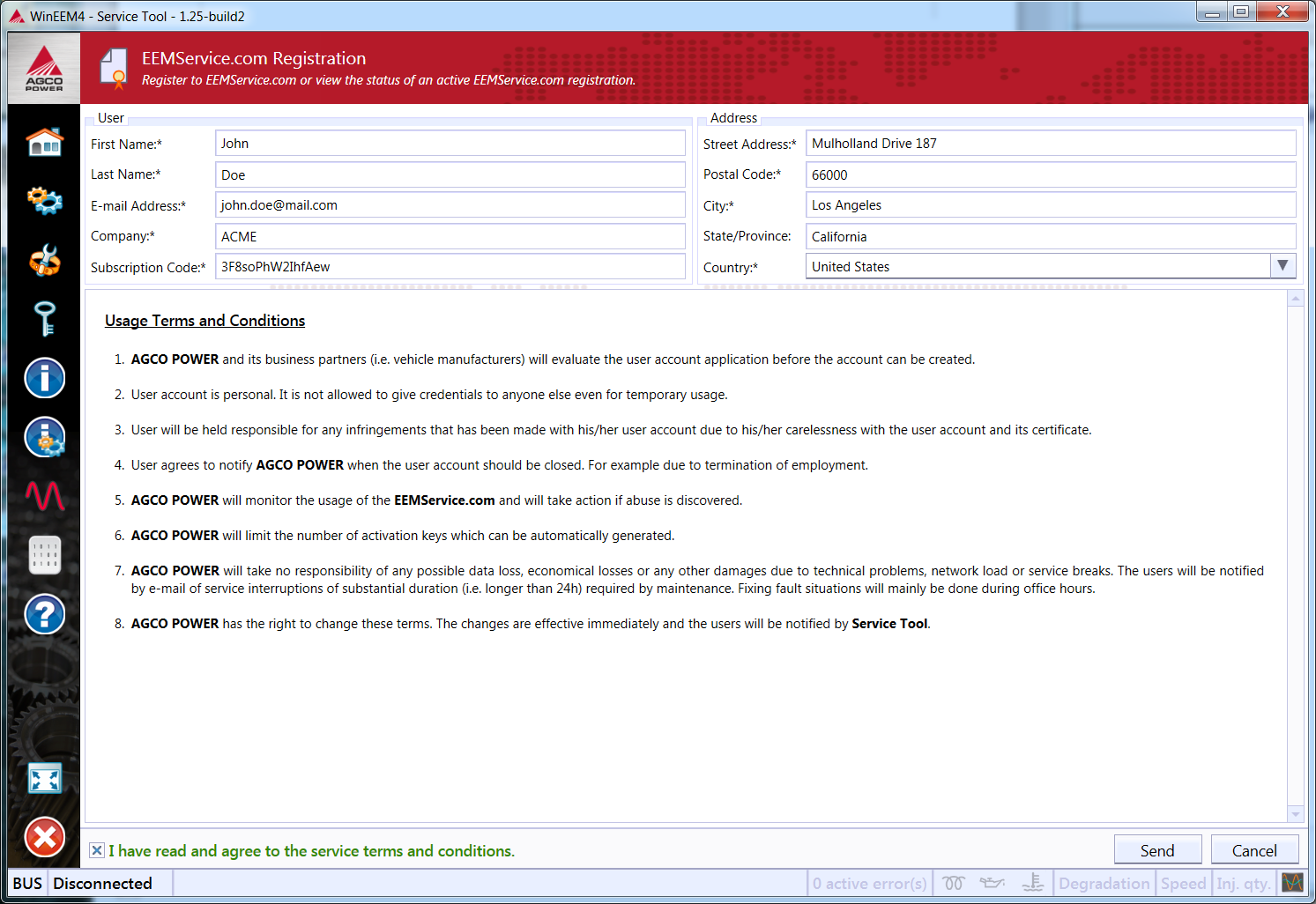
Task: Click the key icon in sidebar
Action: click(44, 319)
